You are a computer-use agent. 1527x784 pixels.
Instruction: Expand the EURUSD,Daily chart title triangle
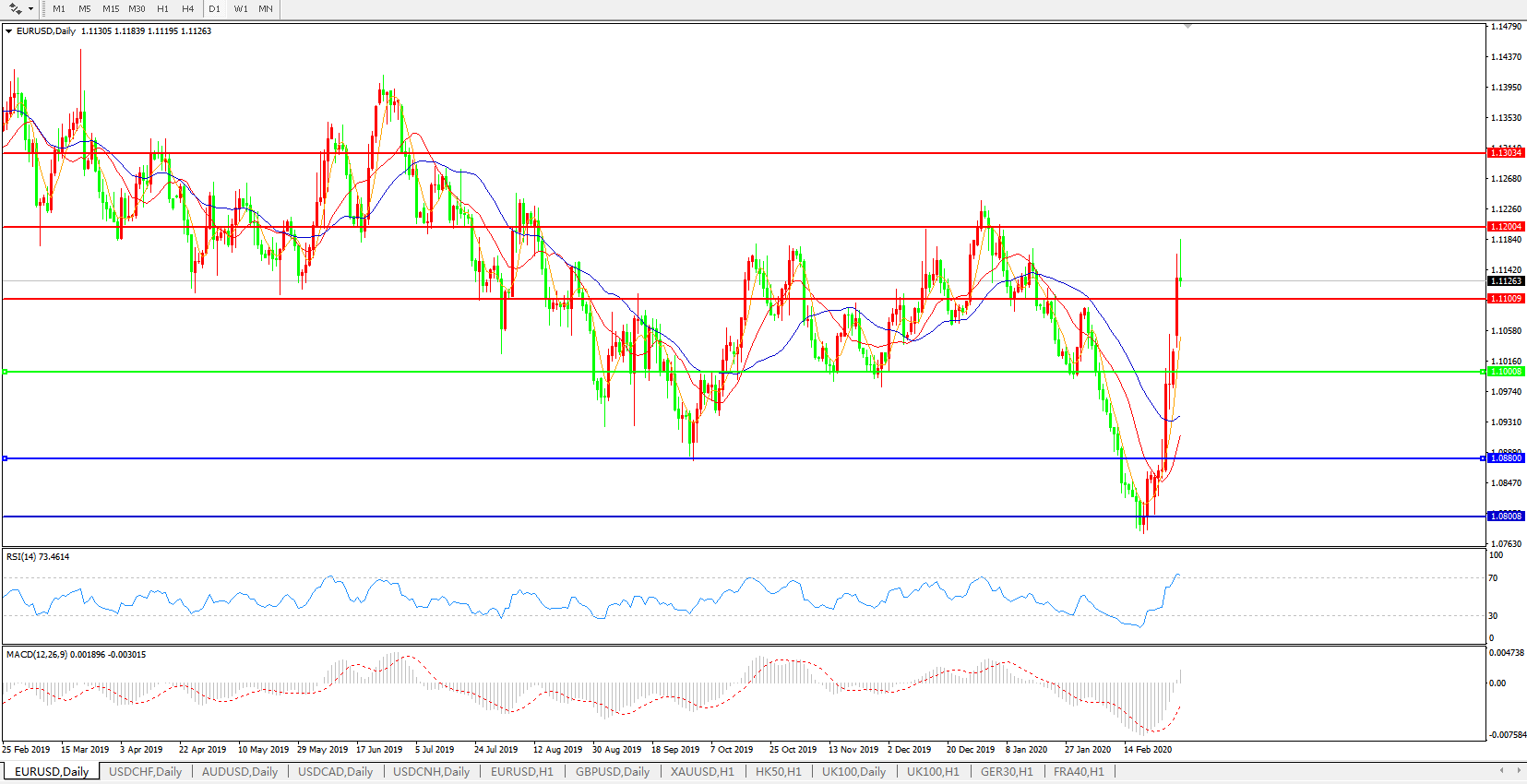pyautogui.click(x=9, y=31)
